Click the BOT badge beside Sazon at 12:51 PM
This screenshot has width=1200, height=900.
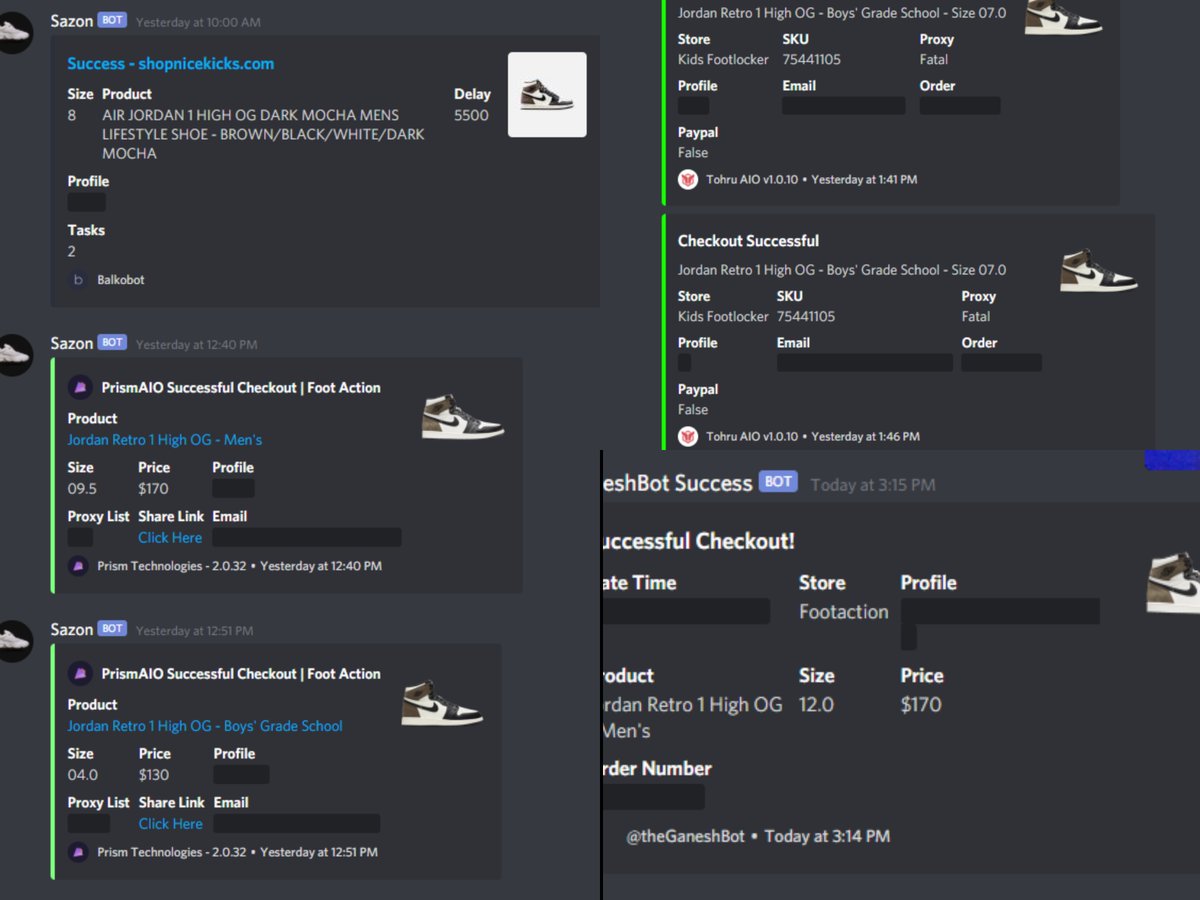coord(112,629)
